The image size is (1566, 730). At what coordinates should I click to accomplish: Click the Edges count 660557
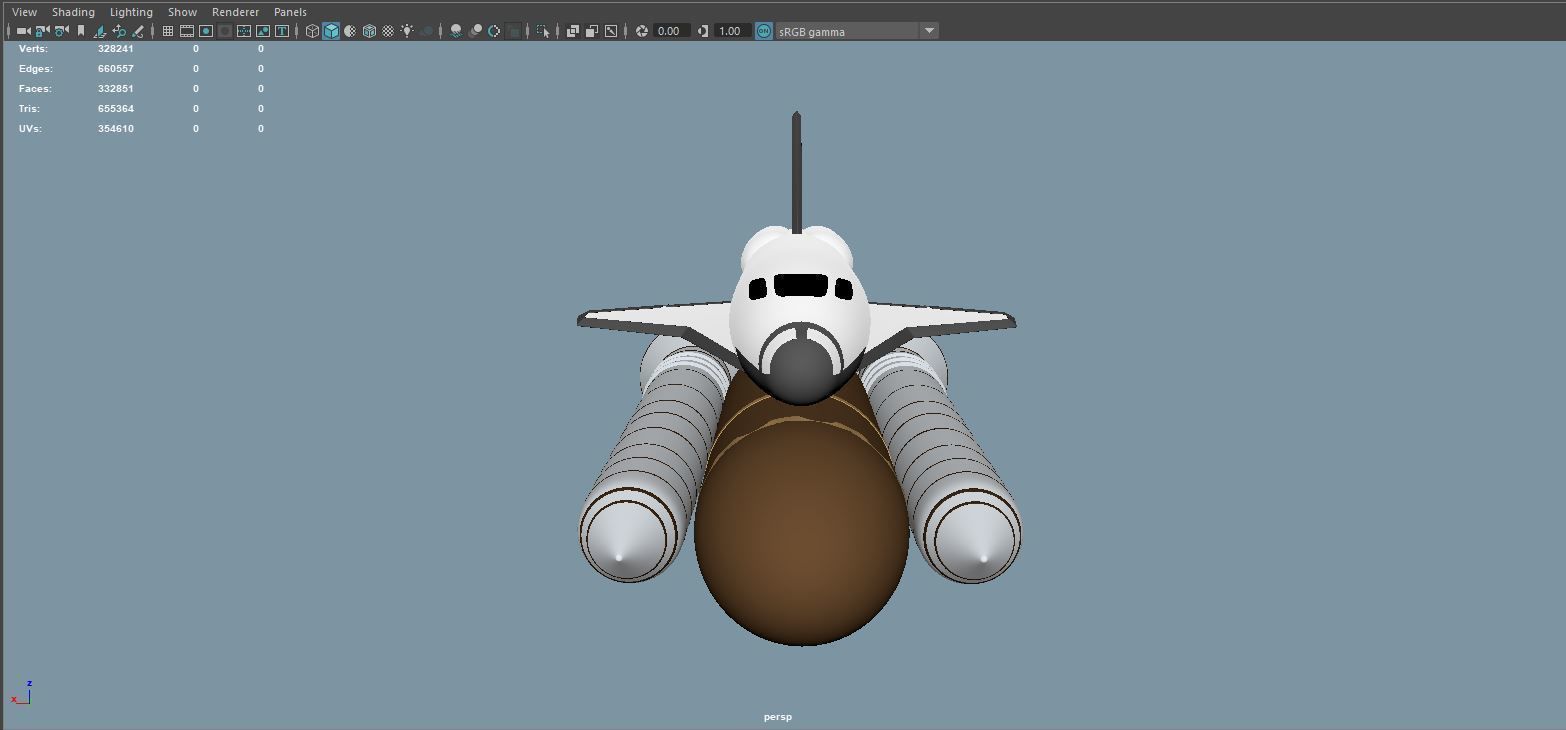point(116,68)
